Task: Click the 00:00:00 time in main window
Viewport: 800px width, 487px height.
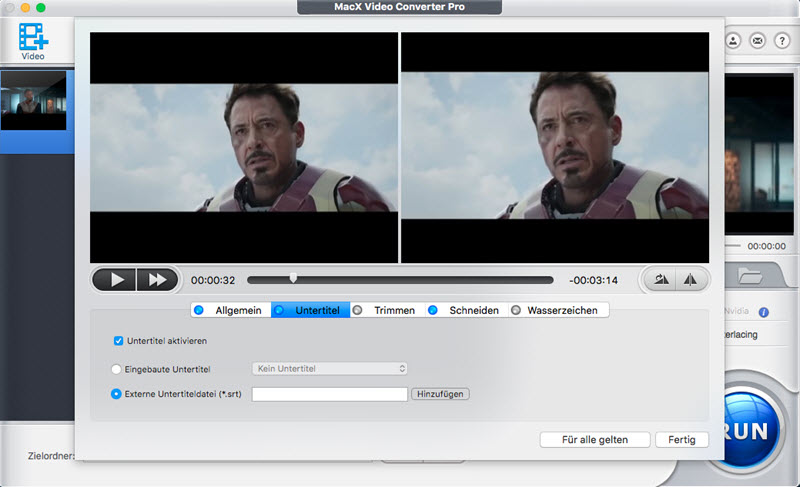Action: tap(766, 246)
